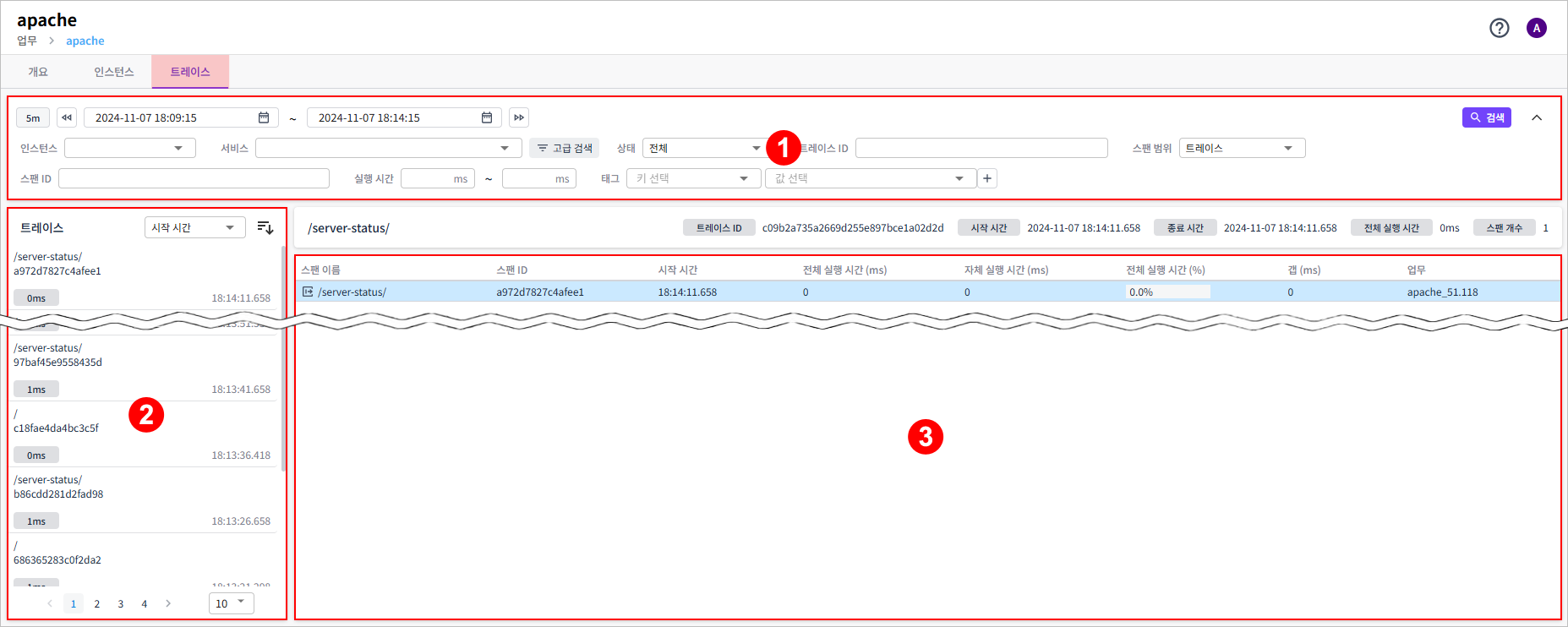Open the end date calendar picker icon
This screenshot has height=627, width=1568.
click(x=487, y=117)
